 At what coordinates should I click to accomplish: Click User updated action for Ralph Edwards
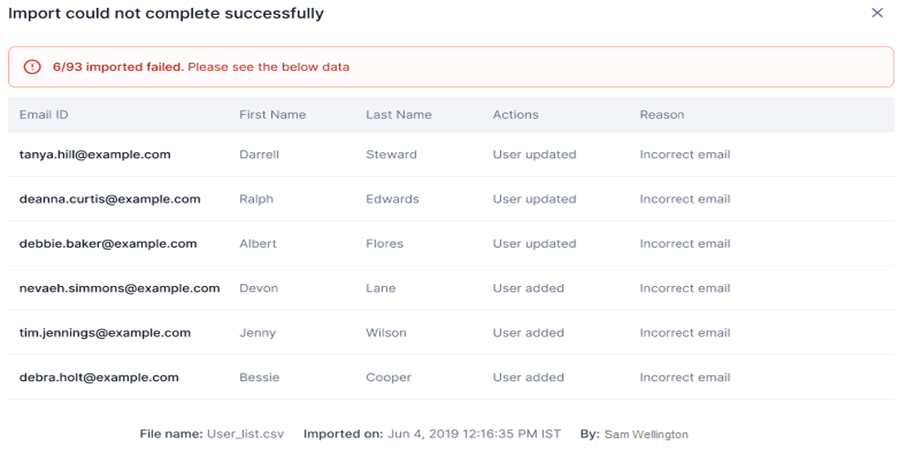(534, 199)
